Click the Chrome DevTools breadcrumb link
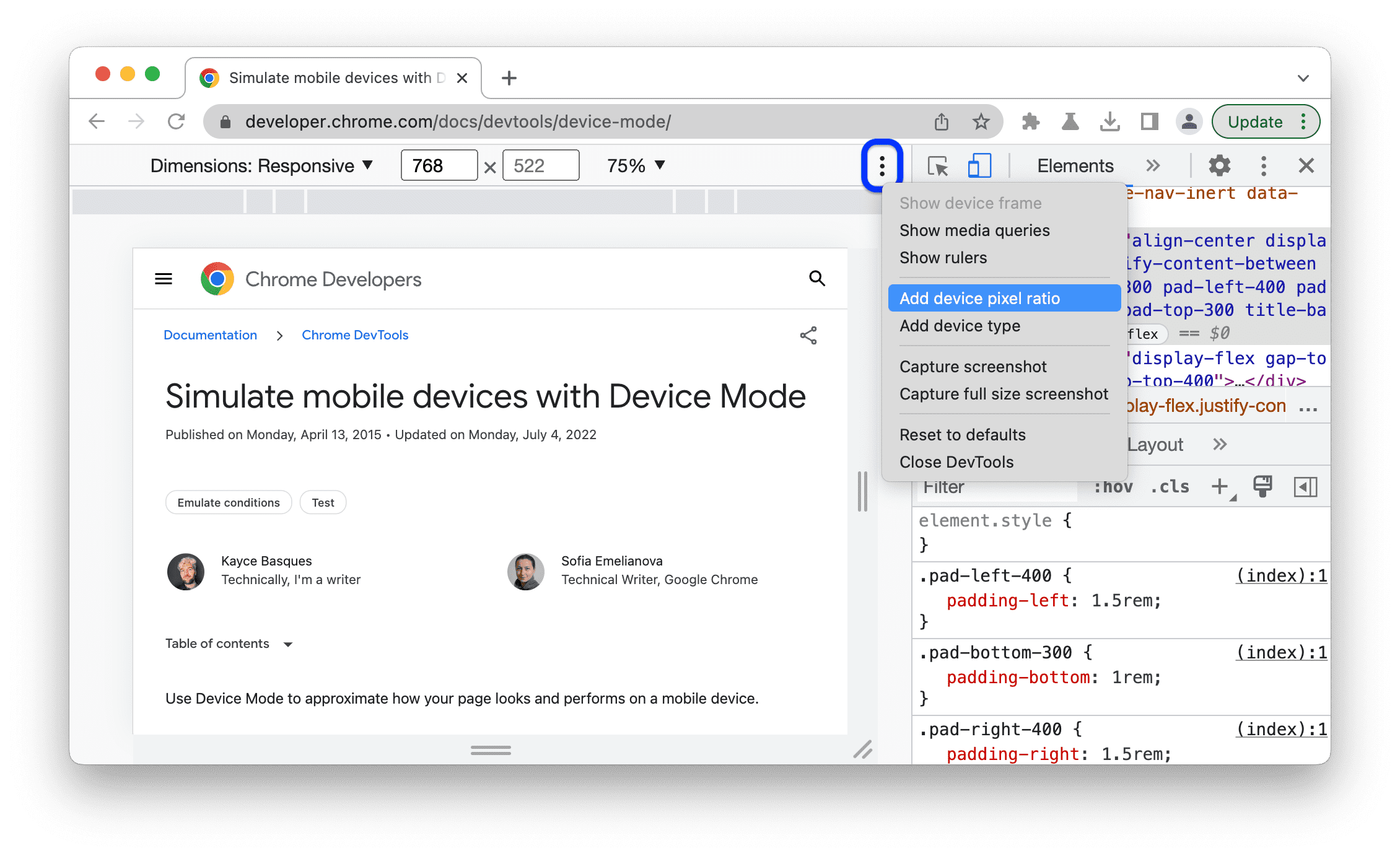This screenshot has height=856, width=1400. point(356,335)
